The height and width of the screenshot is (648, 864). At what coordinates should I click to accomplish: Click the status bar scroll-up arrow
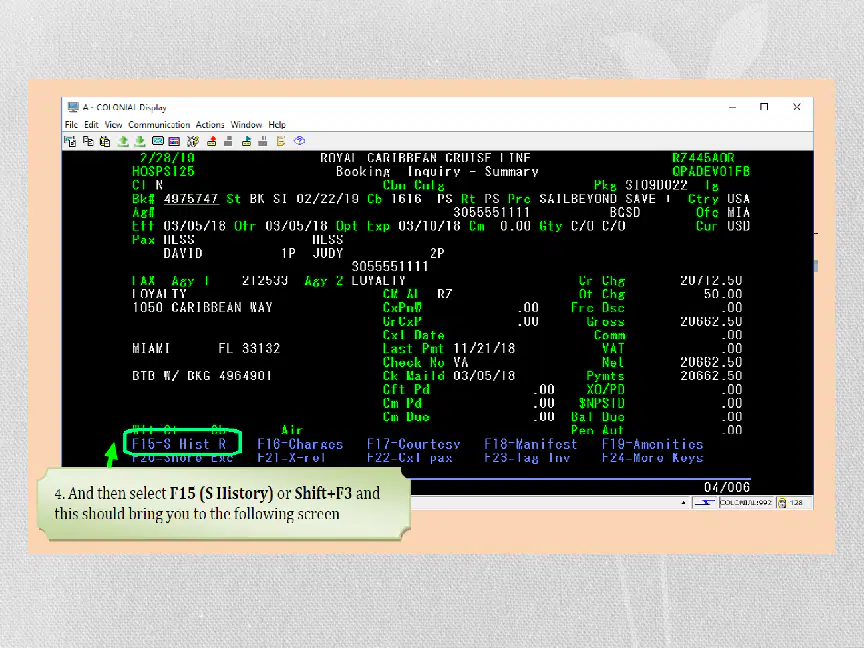point(683,503)
